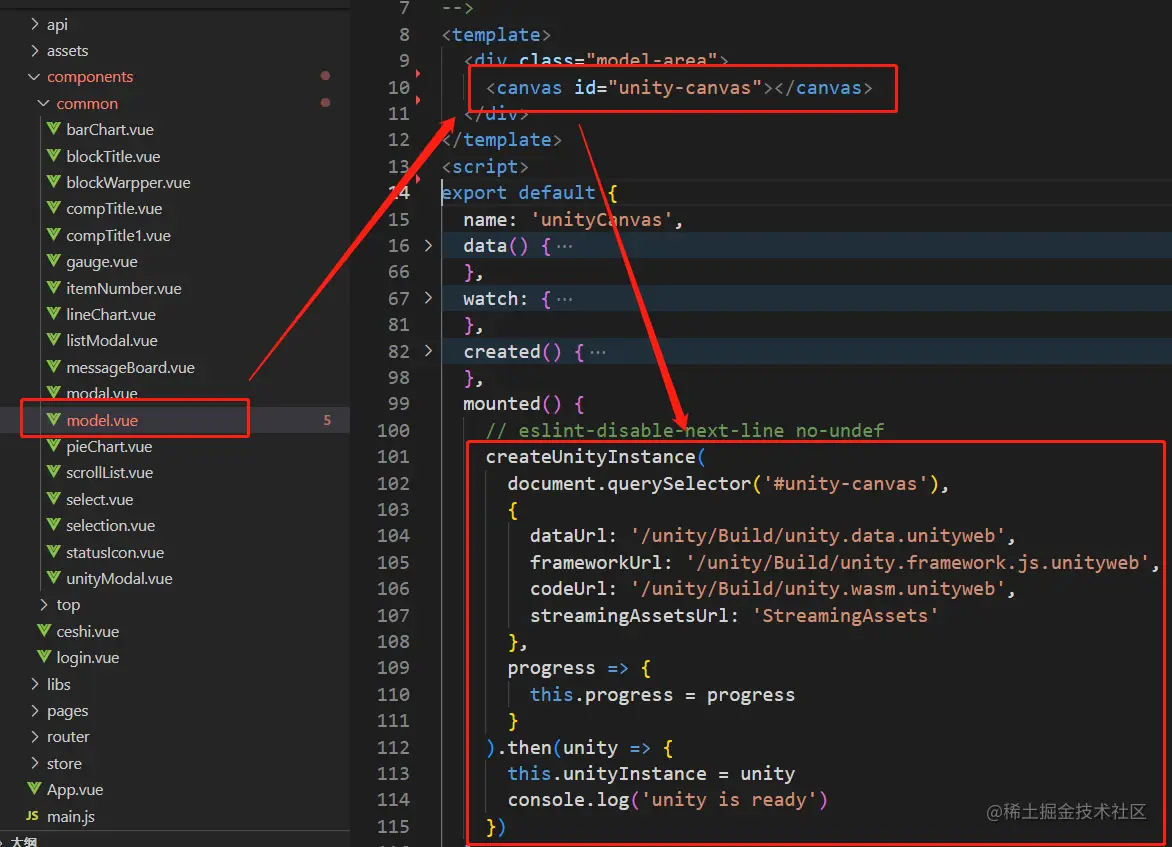Open gauge.vue file
This screenshot has height=847, width=1172.
[102, 262]
